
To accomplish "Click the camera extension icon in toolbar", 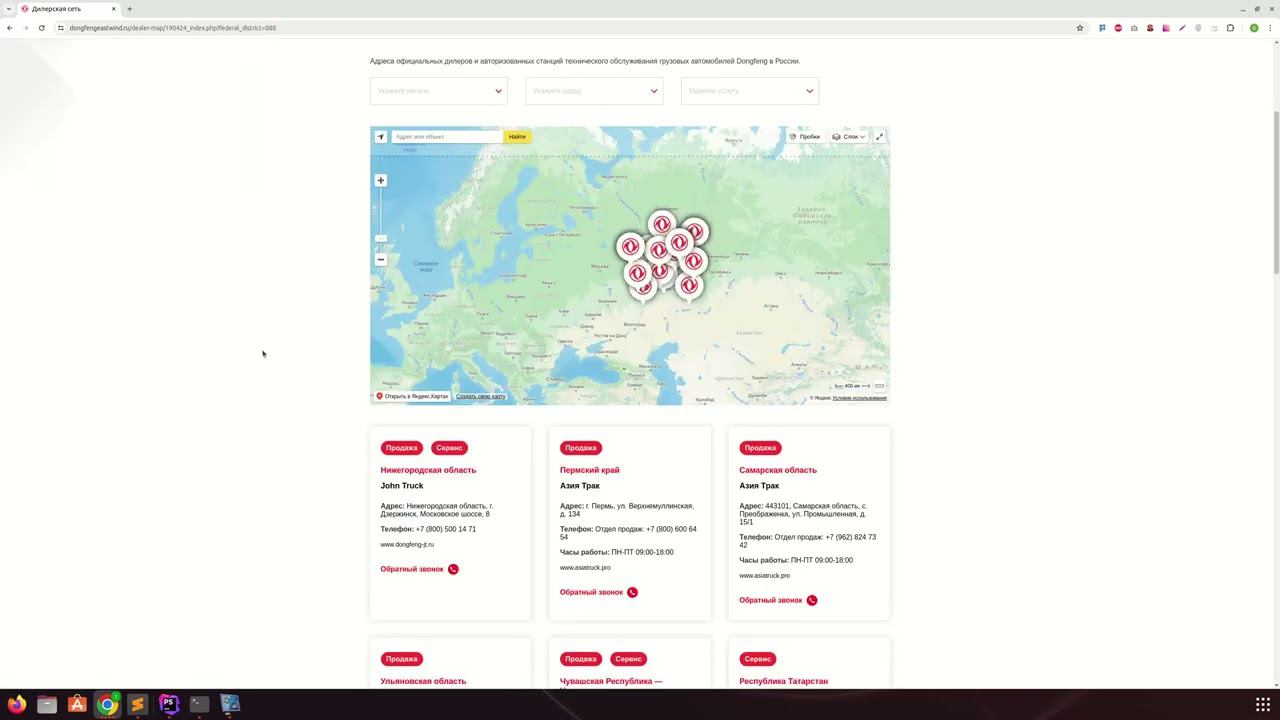I will point(1134,28).
